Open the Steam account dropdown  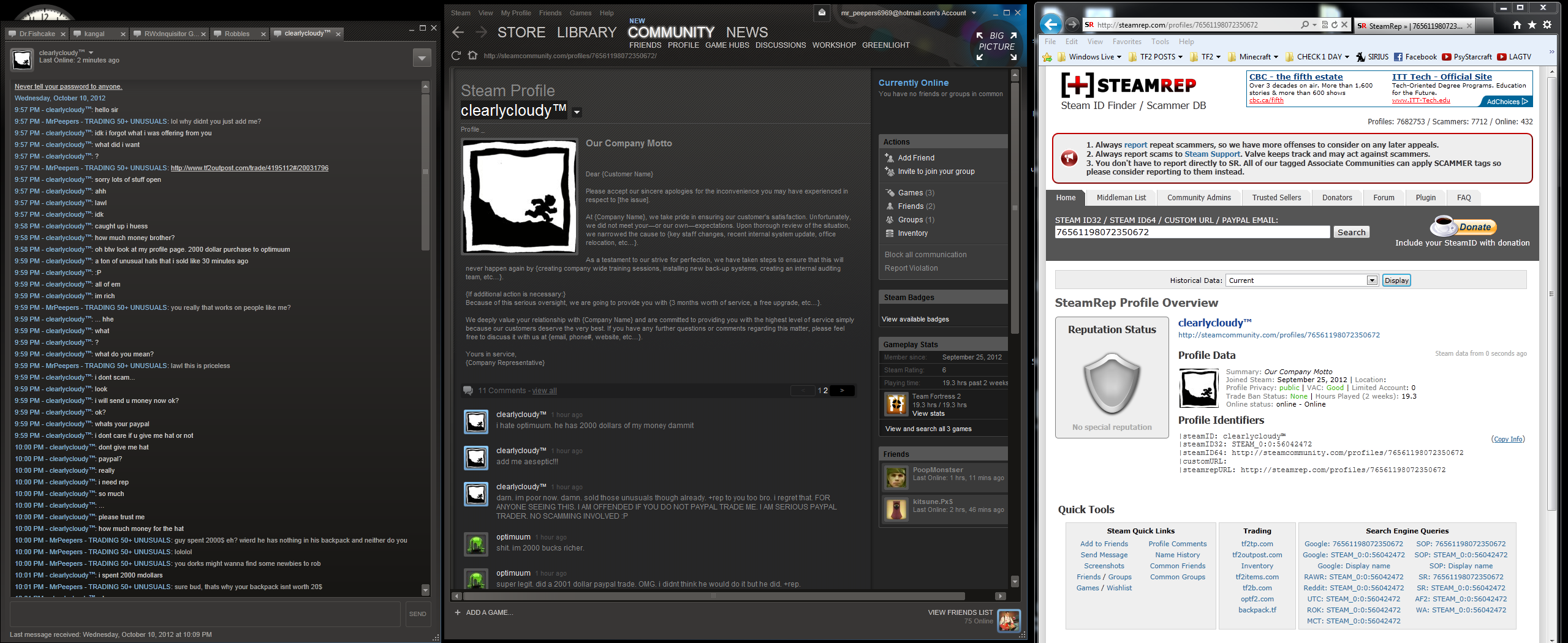click(x=974, y=13)
